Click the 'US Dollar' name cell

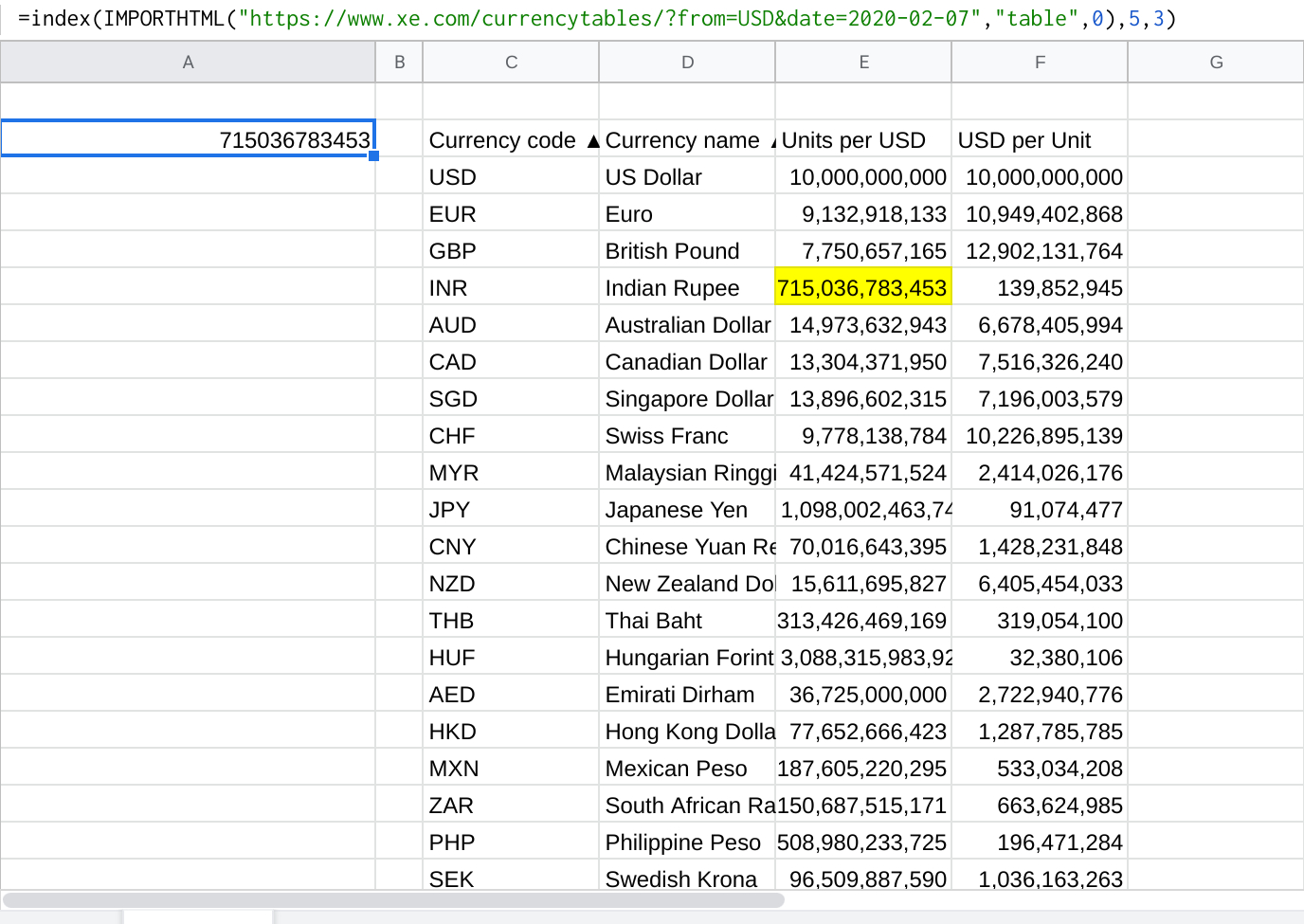[687, 175]
